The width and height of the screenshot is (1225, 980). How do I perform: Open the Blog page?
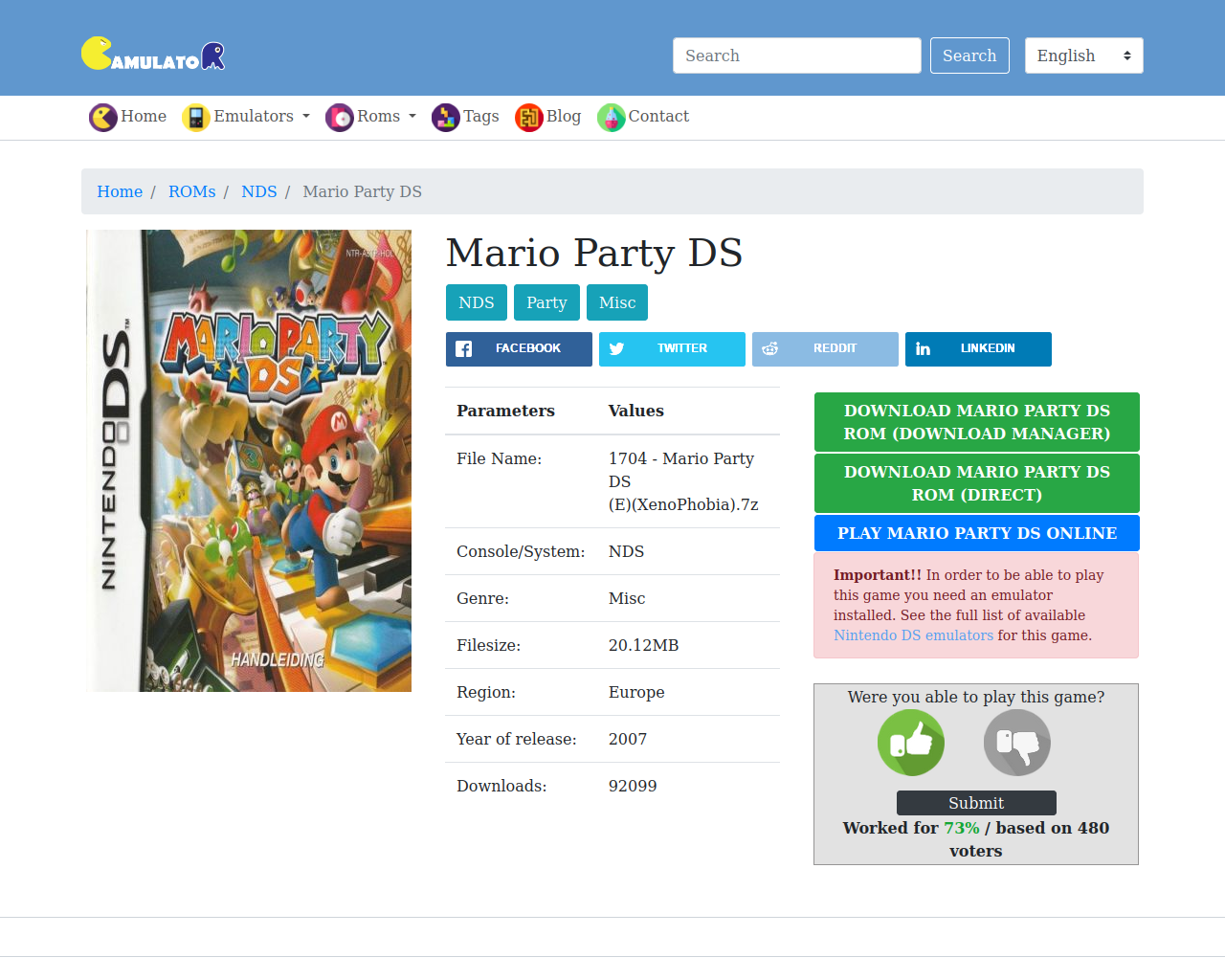pos(548,117)
